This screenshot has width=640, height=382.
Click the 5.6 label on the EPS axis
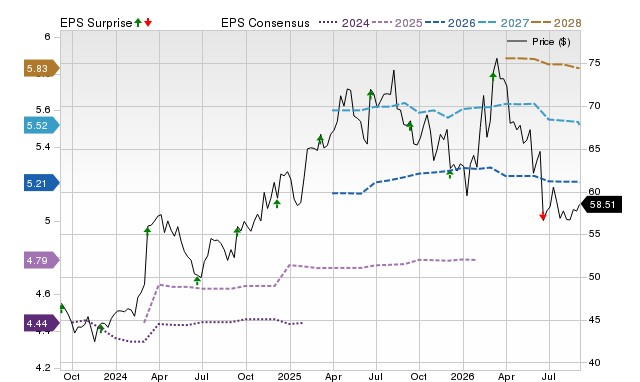pyautogui.click(x=43, y=110)
